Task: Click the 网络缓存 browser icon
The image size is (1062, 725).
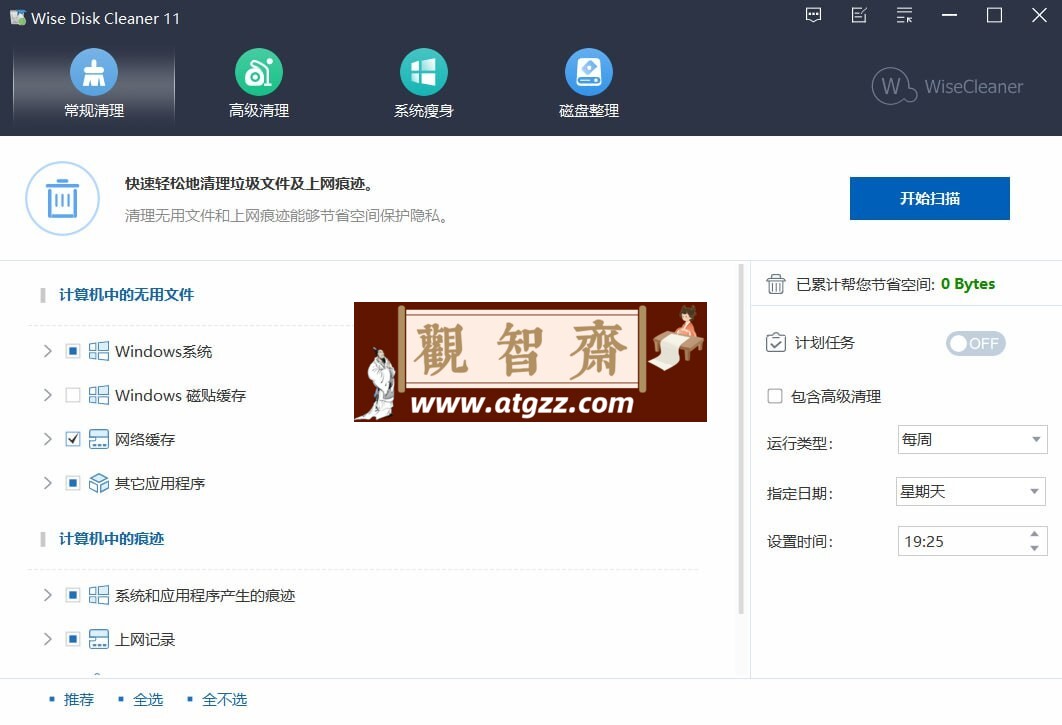Action: [x=99, y=439]
